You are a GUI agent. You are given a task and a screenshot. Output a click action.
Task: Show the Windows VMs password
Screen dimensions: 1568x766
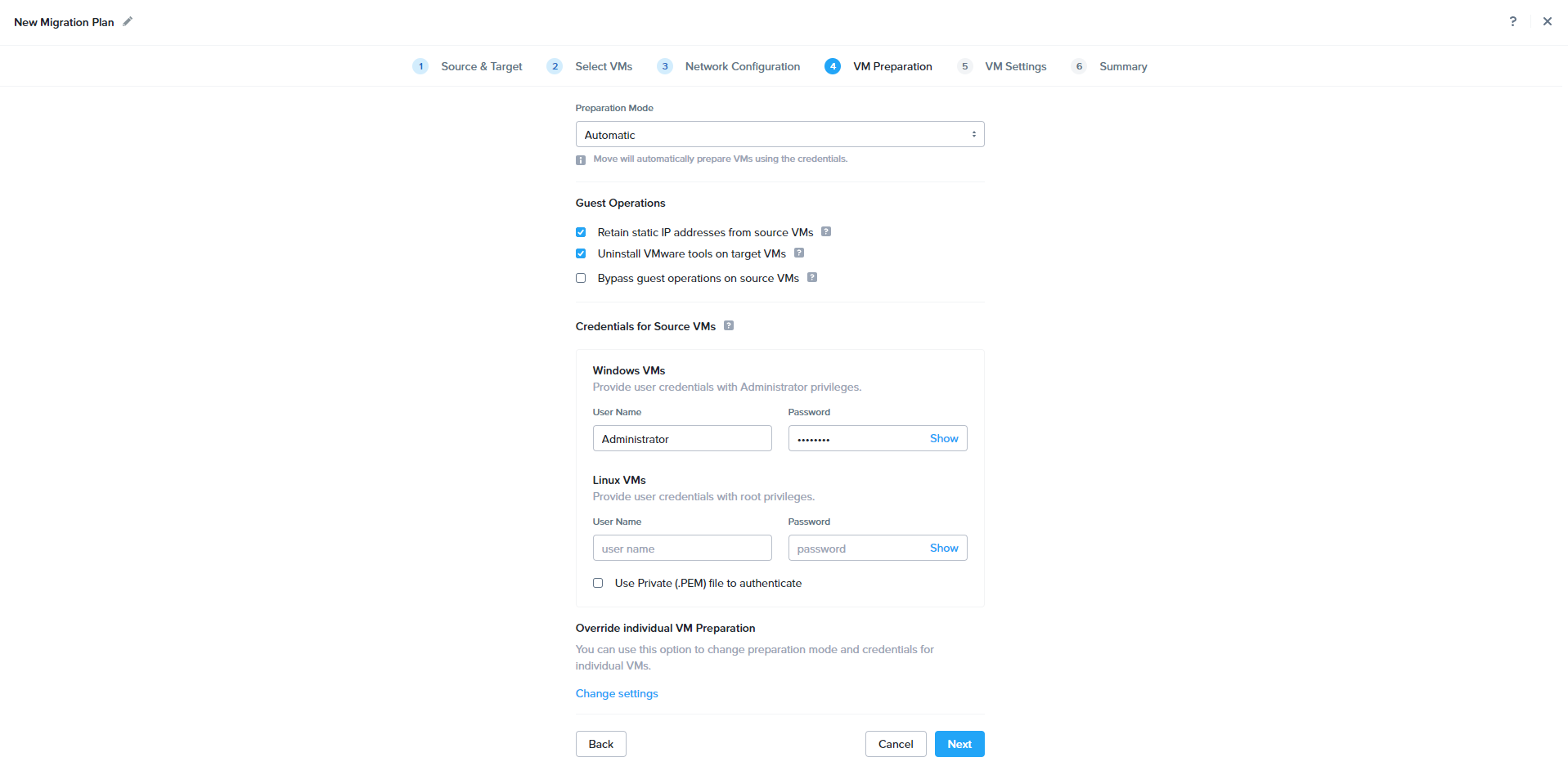(943, 439)
